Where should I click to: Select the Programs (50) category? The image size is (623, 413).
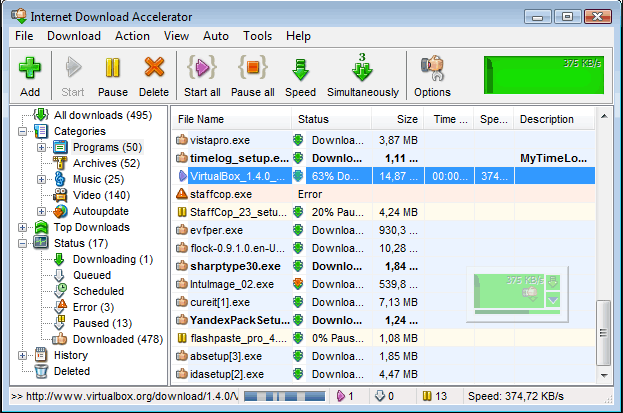coord(107,147)
